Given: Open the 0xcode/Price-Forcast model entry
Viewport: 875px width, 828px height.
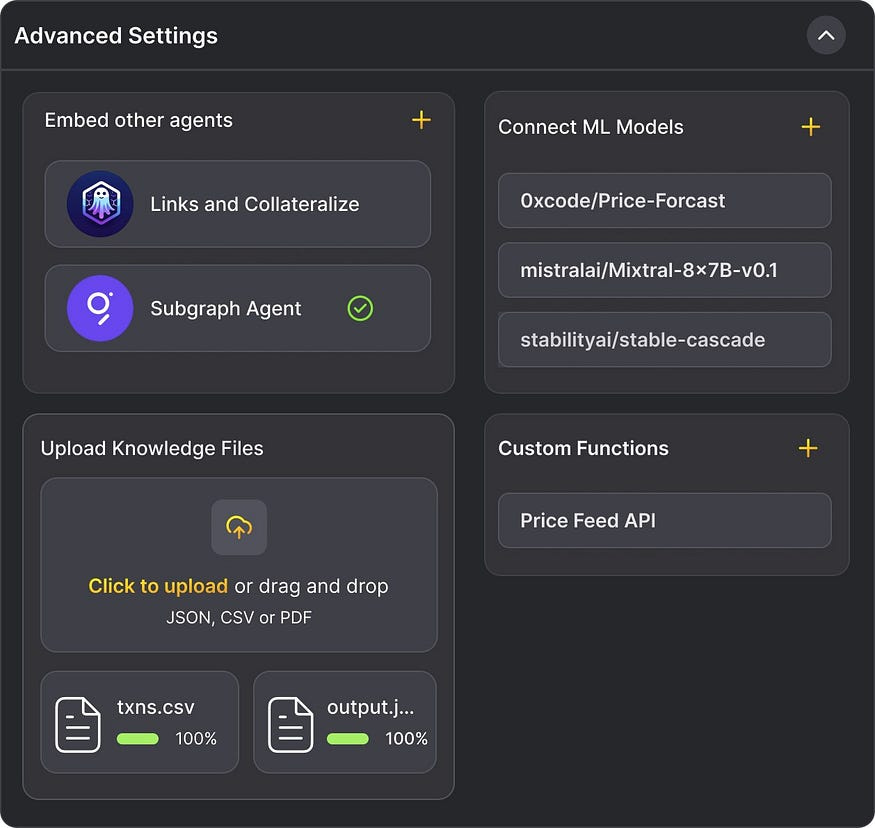Looking at the screenshot, I should [664, 200].
